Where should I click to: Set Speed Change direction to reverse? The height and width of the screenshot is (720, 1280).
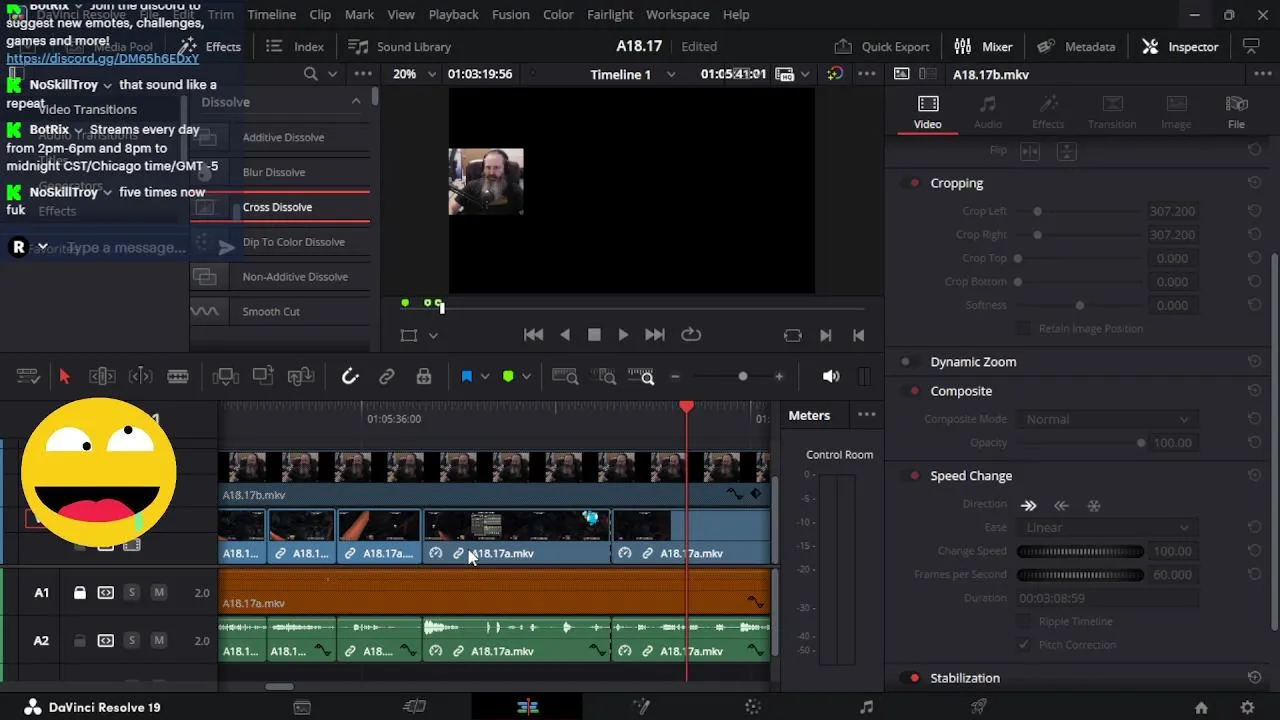(x=1062, y=505)
